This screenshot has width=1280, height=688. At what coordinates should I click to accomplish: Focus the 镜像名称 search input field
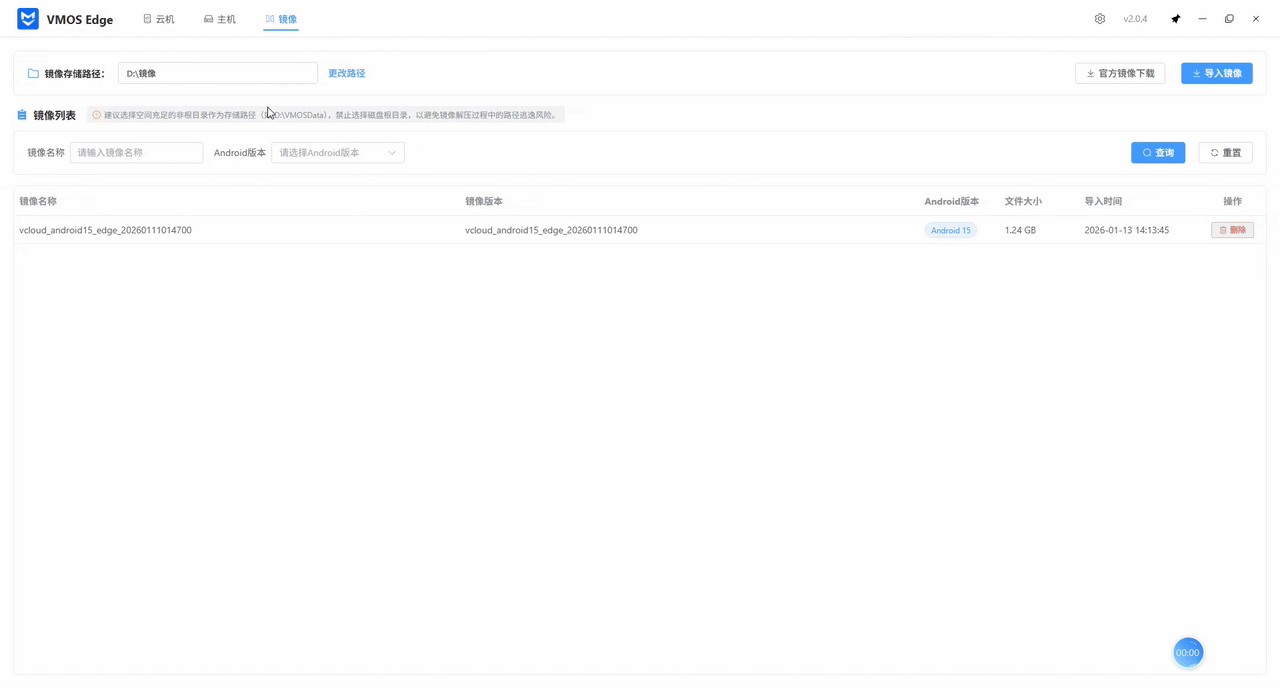[x=136, y=153]
